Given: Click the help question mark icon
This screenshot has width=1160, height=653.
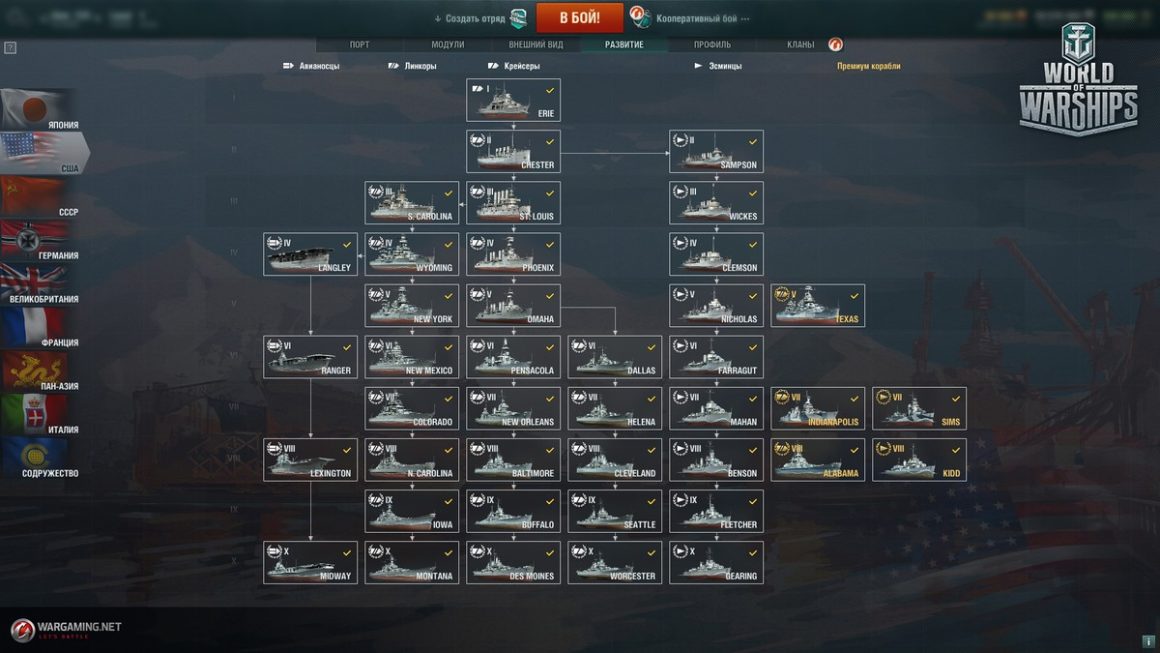Looking at the screenshot, I should point(10,48).
